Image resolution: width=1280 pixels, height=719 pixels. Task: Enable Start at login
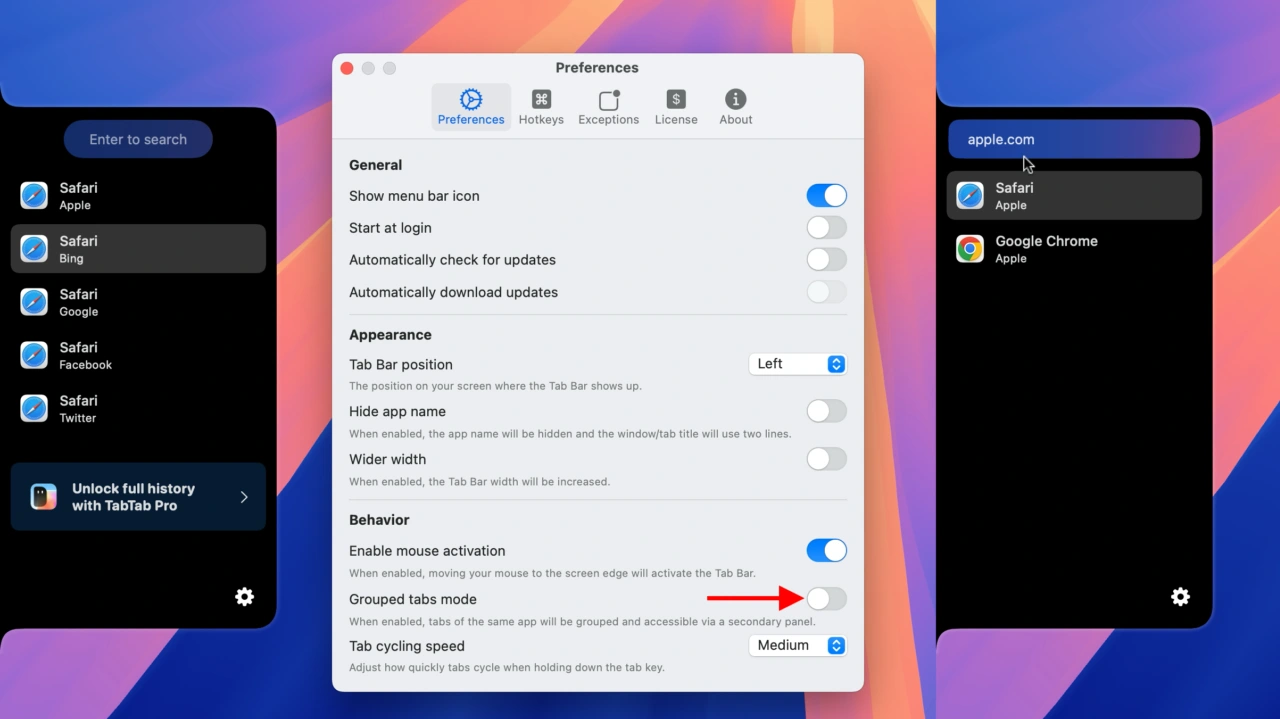click(826, 228)
